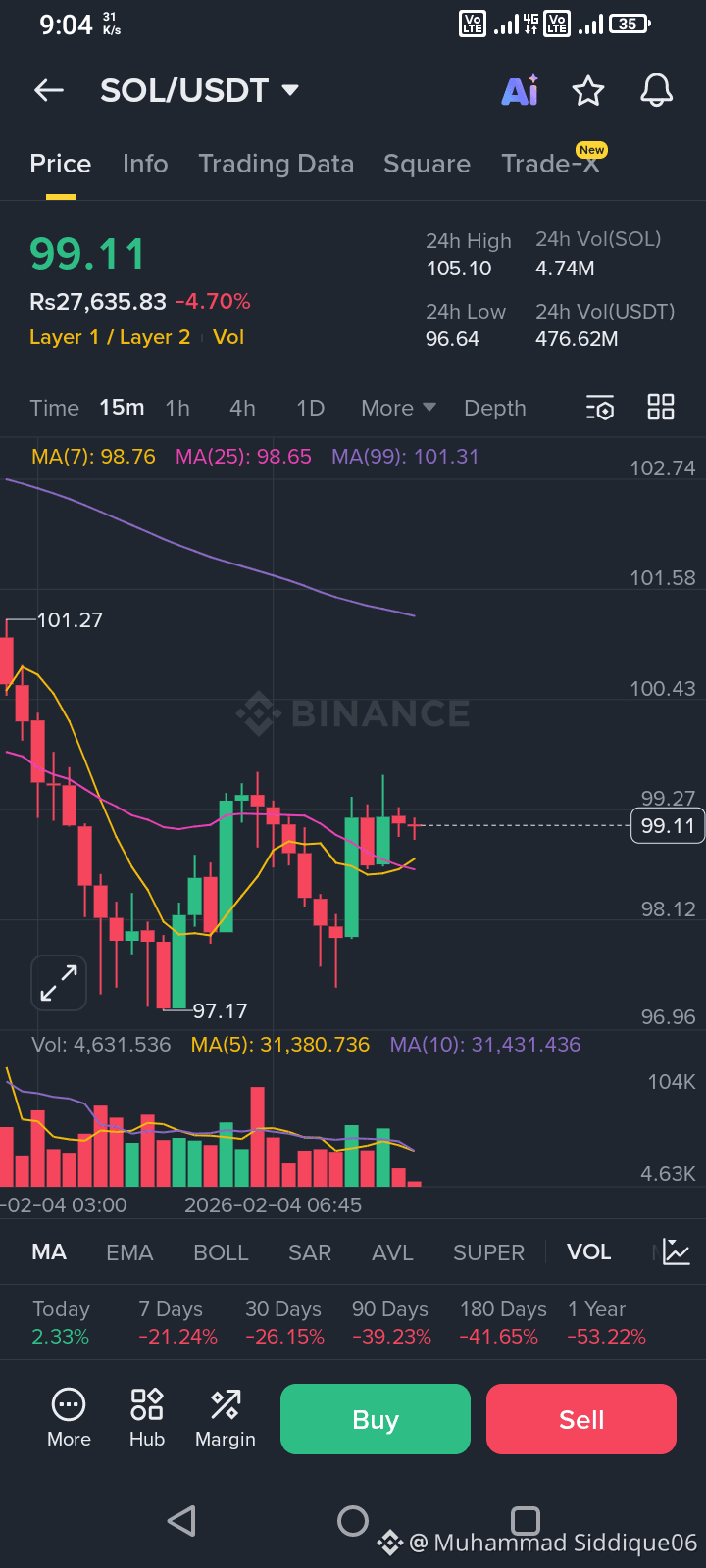Screen dimensions: 706x1568
Task: Toggle the BOLL indicator
Action: point(221,1252)
